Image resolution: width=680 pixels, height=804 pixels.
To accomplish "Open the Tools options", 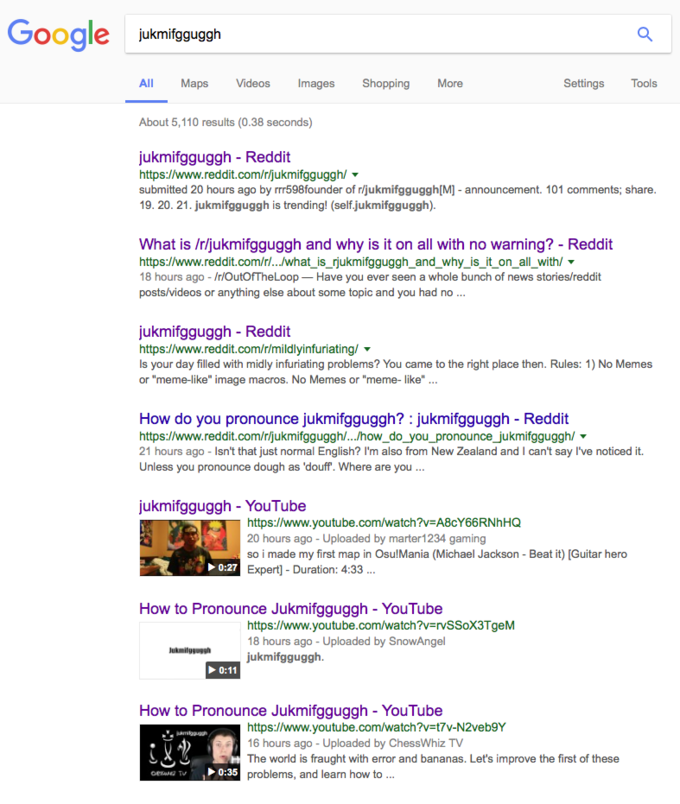I will [x=644, y=83].
